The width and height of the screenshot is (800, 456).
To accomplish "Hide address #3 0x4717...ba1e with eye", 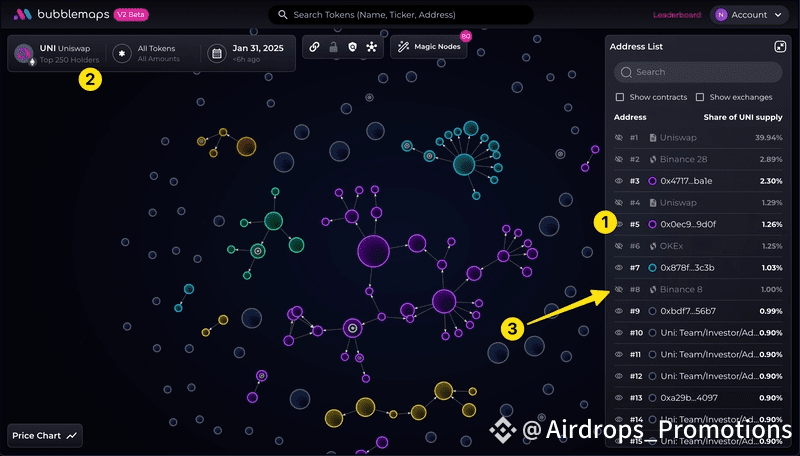I will tap(619, 181).
